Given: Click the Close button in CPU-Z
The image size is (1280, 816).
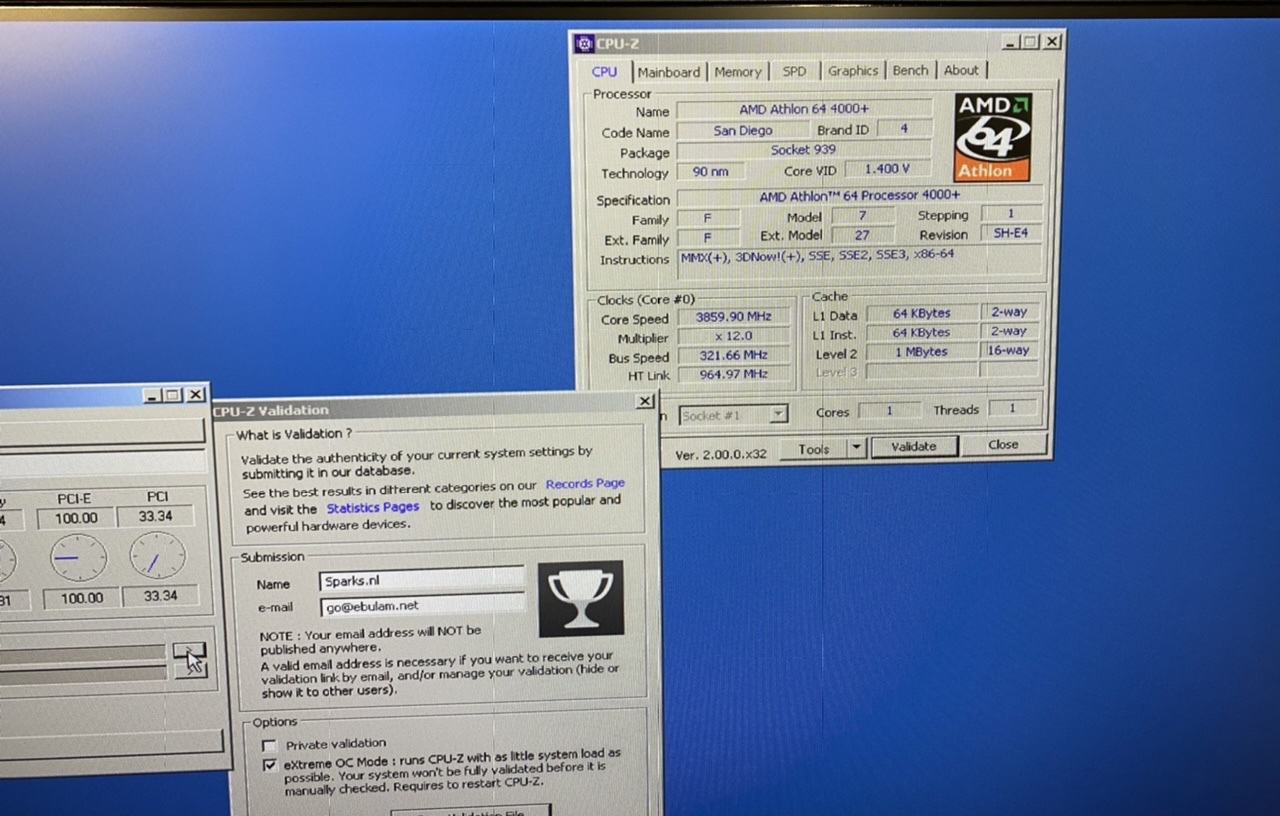Looking at the screenshot, I should pyautogui.click(x=1003, y=445).
